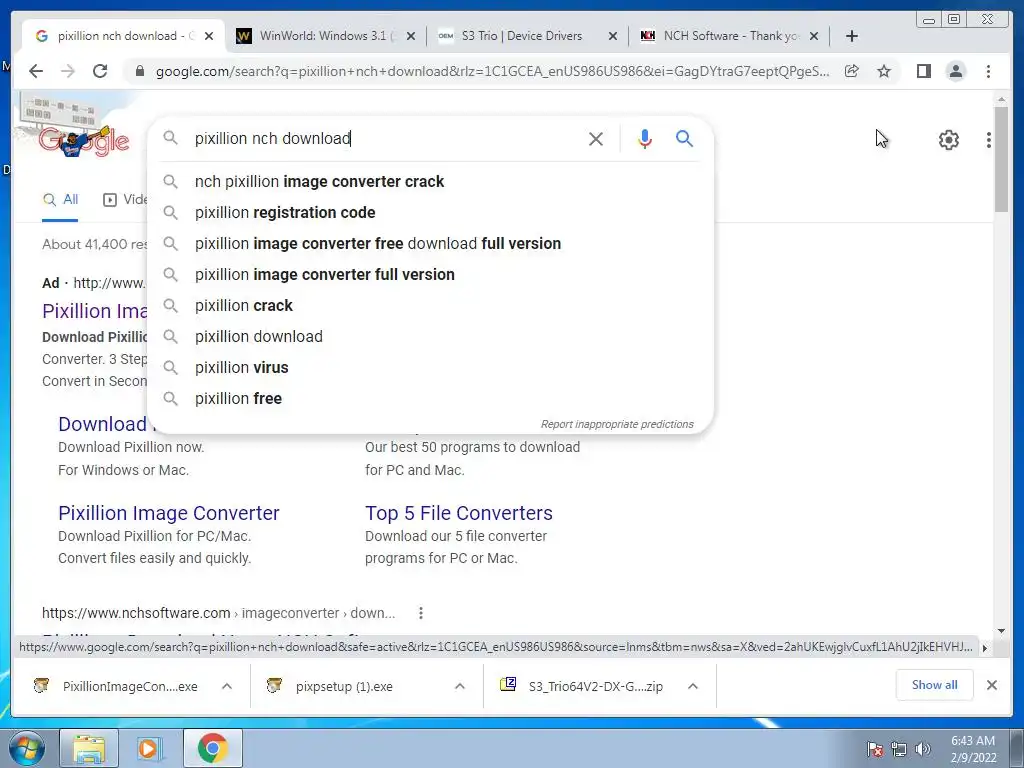
Task: Open Google quick settings gear
Action: pos(948,140)
